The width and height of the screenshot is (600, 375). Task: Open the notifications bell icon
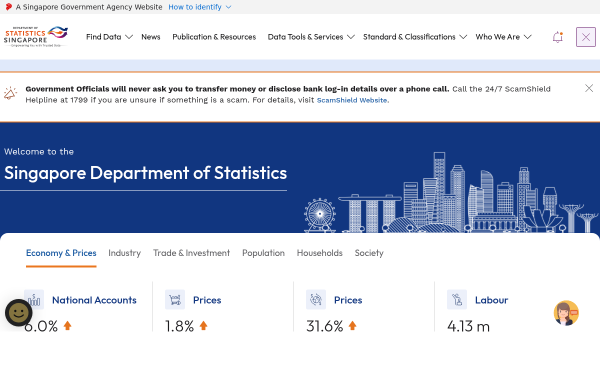click(x=558, y=37)
